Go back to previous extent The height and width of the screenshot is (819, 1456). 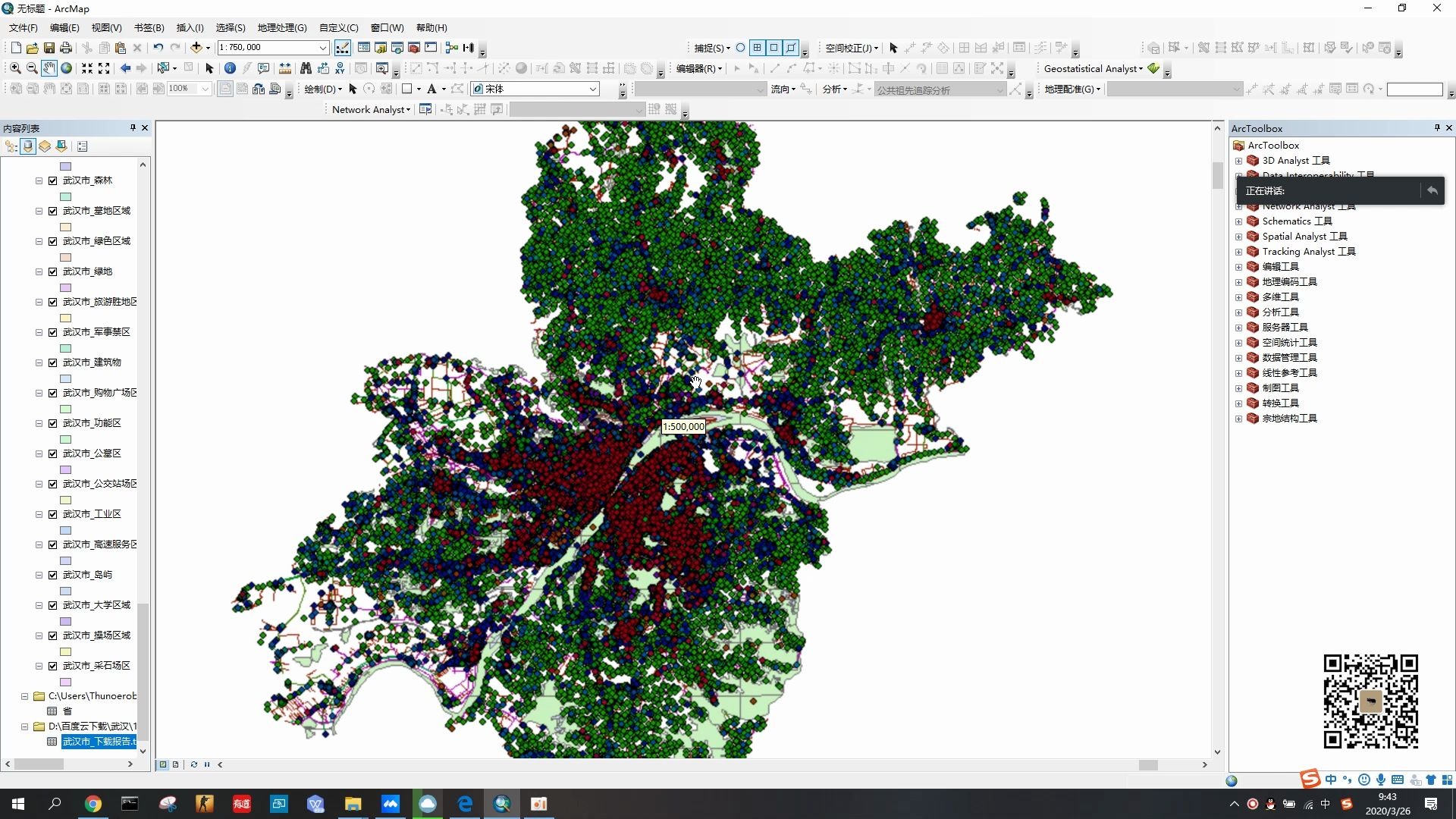pyautogui.click(x=125, y=68)
